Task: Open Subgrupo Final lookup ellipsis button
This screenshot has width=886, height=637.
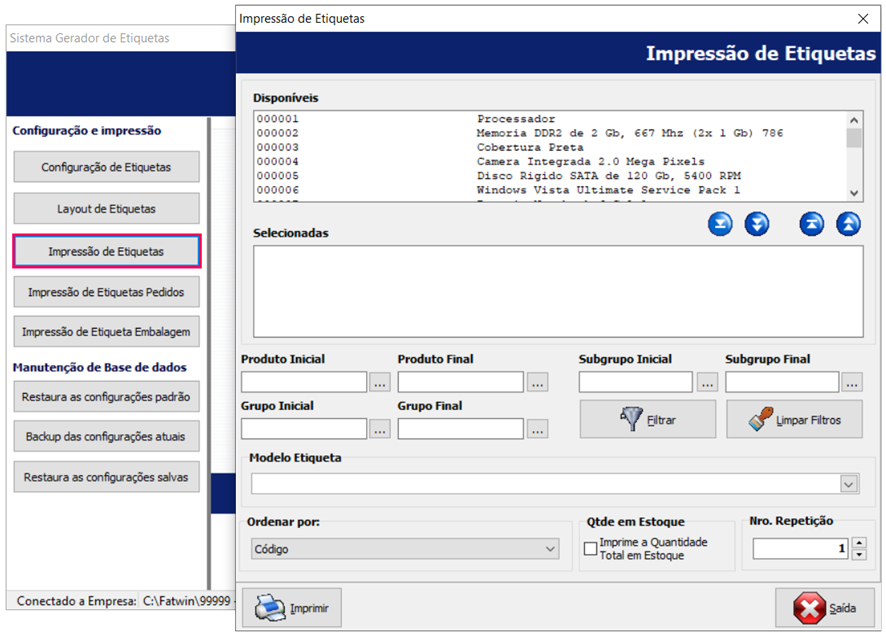Action: tap(852, 382)
